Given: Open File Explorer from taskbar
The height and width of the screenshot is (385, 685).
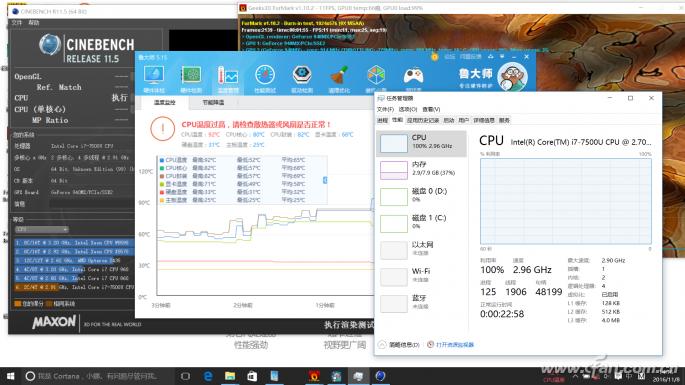Looking at the screenshot, I should coord(230,376).
